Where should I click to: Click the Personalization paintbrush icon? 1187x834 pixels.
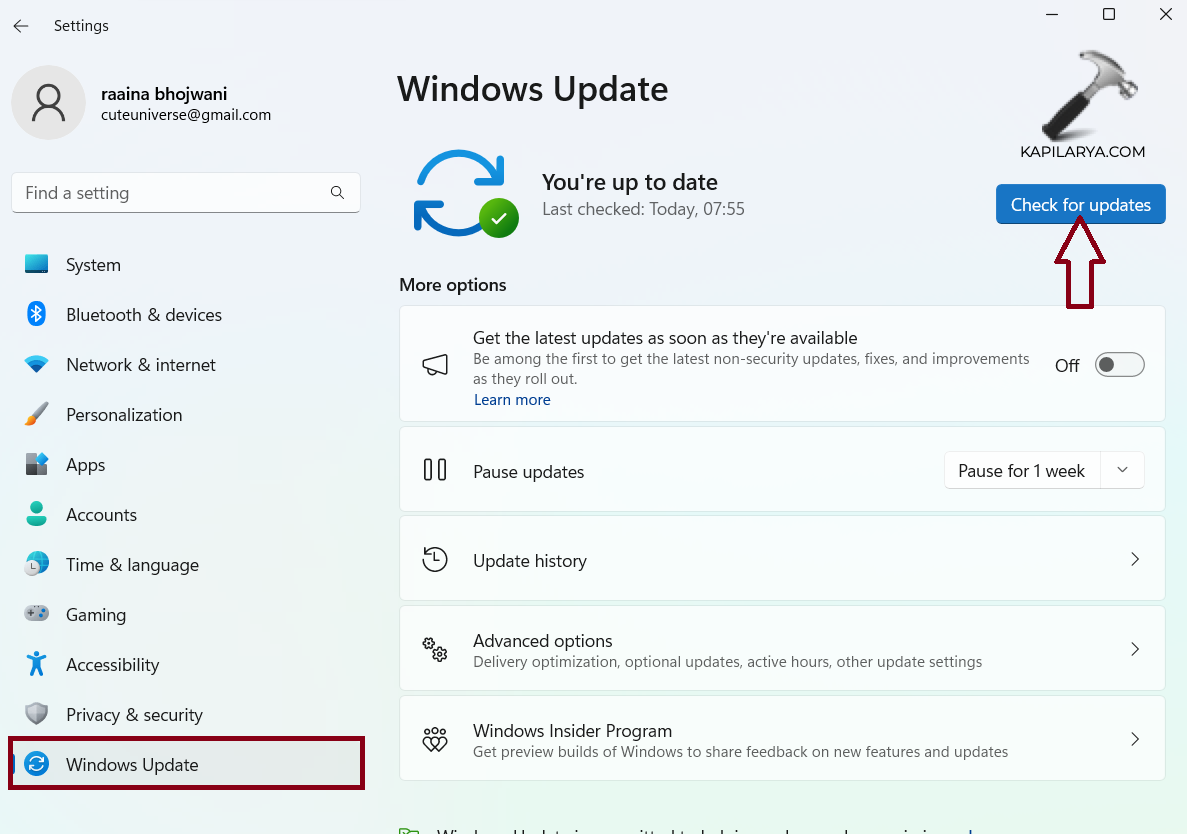pyautogui.click(x=37, y=414)
